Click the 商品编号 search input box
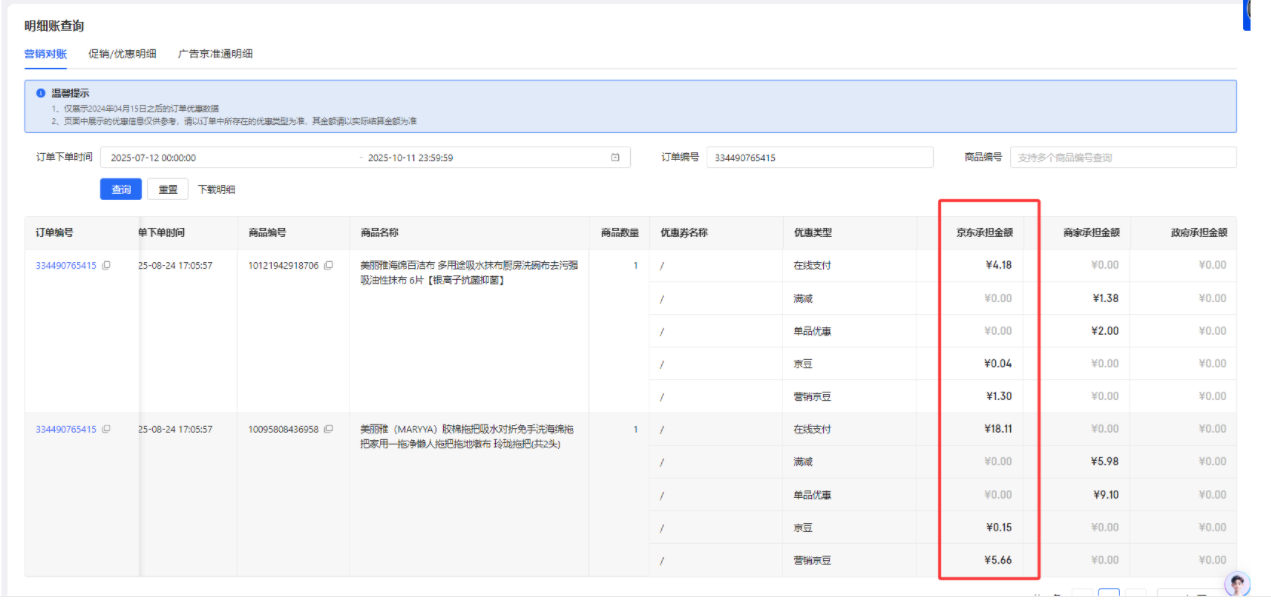Image resolution: width=1271 pixels, height=600 pixels. 1122,158
